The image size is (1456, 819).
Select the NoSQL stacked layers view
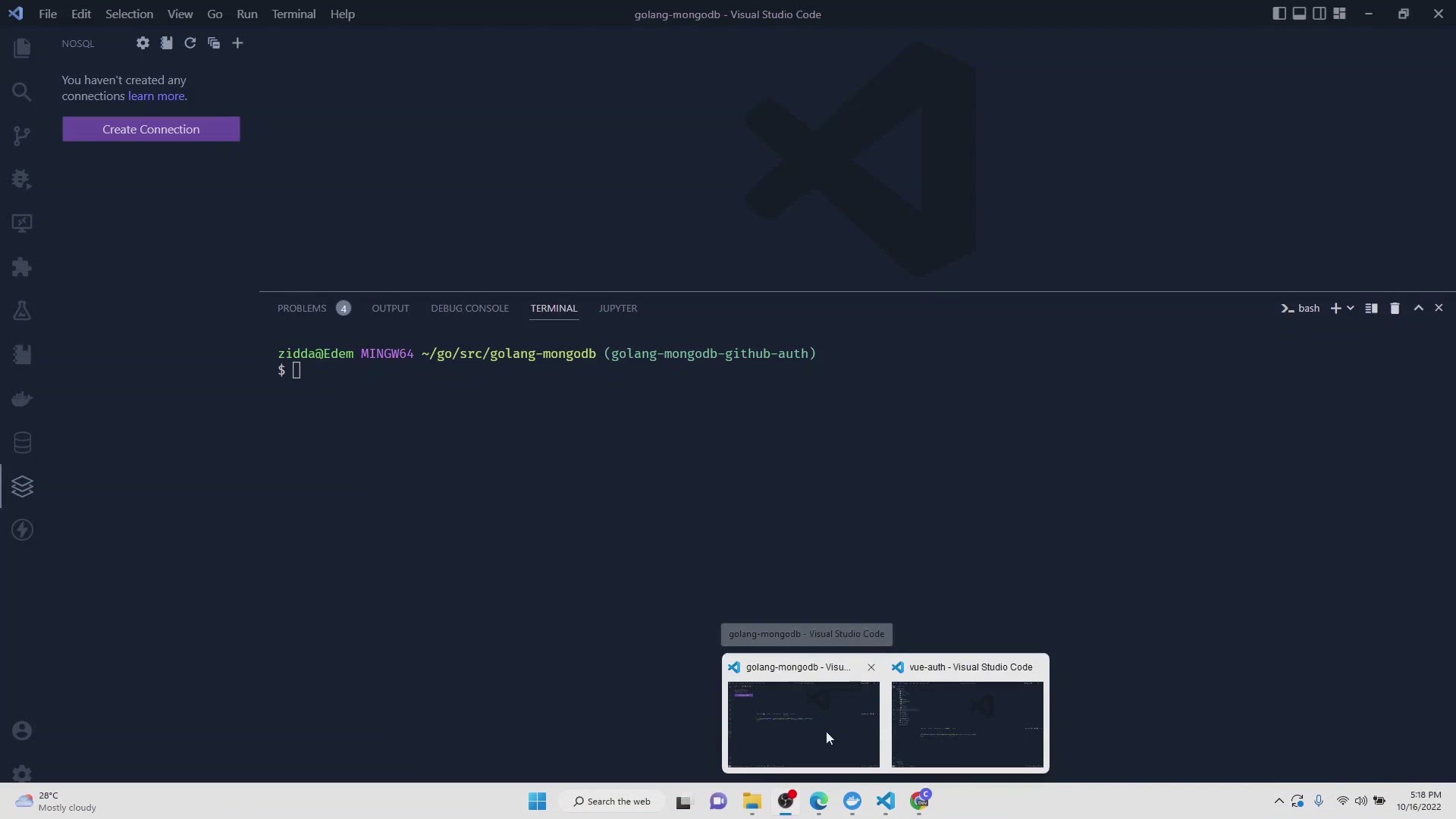[x=22, y=486]
